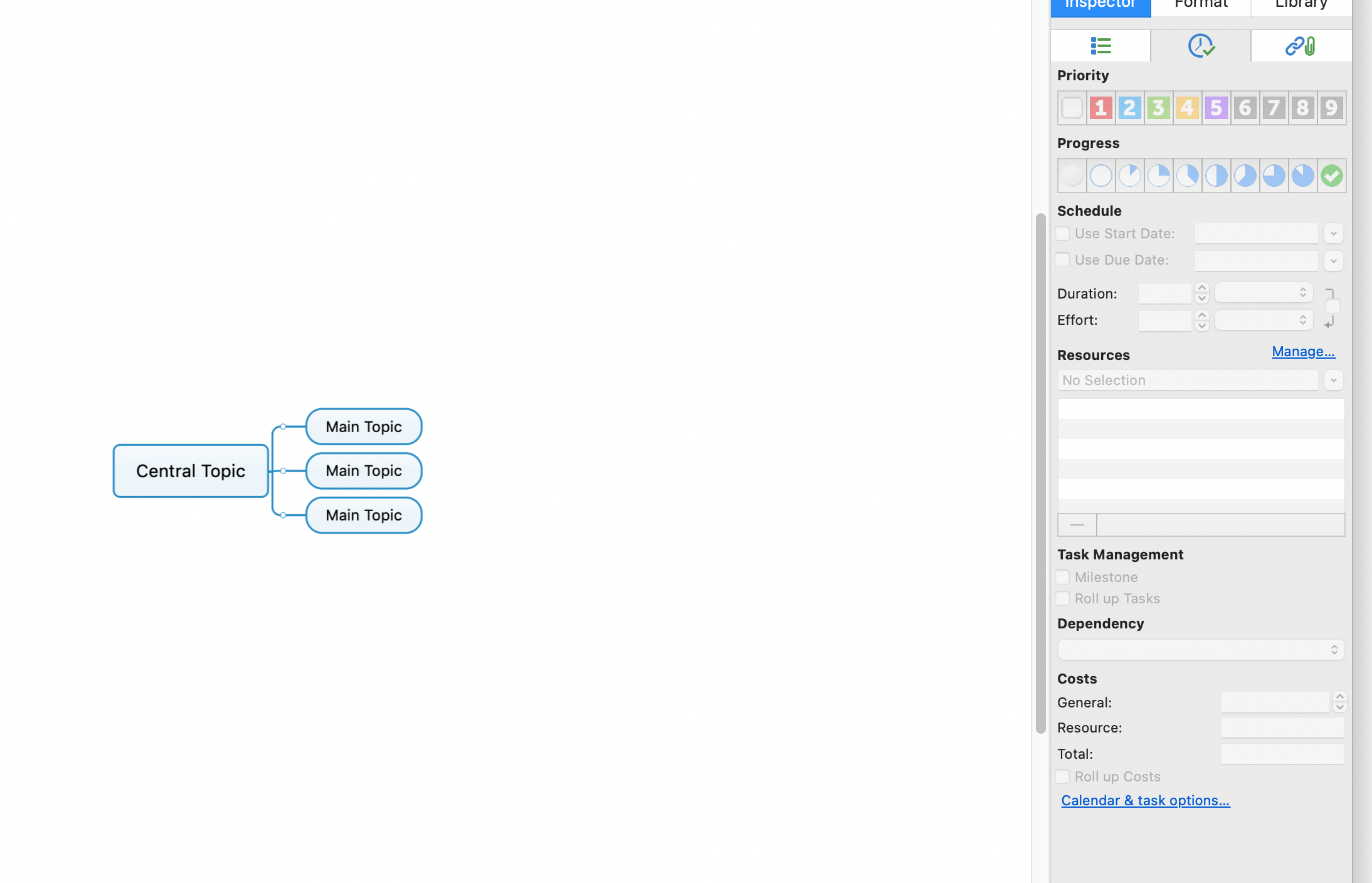Switch to the Library tab
The height and width of the screenshot is (883, 1372).
[1301, 5]
